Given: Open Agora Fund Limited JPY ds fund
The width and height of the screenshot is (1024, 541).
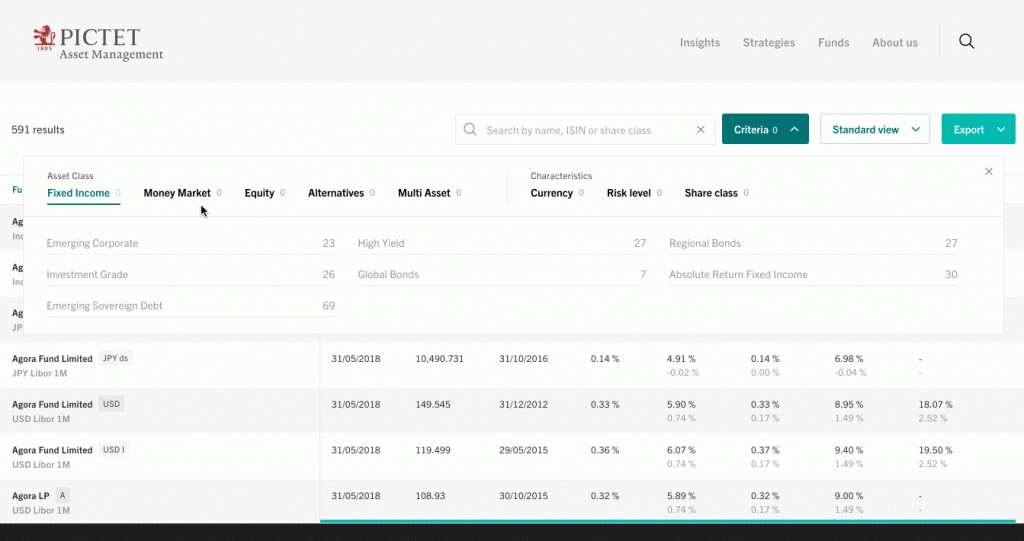Looking at the screenshot, I should (52, 359).
